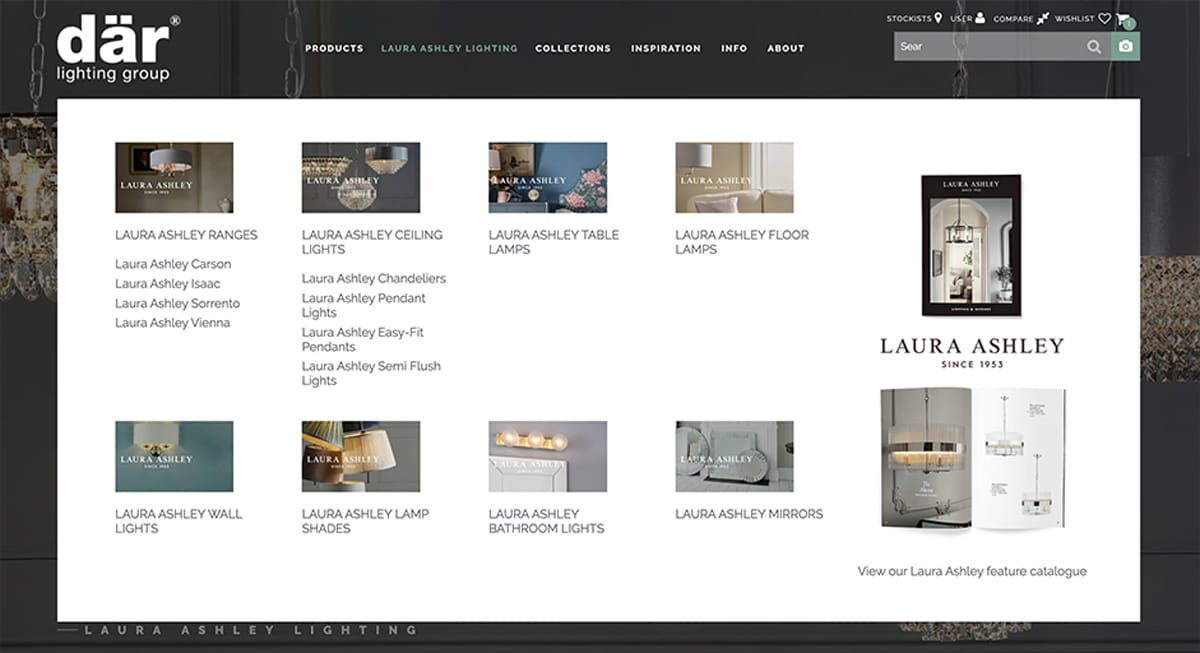Screen dimensions: 1200x653
Task: Open the Products menu
Action: click(334, 48)
